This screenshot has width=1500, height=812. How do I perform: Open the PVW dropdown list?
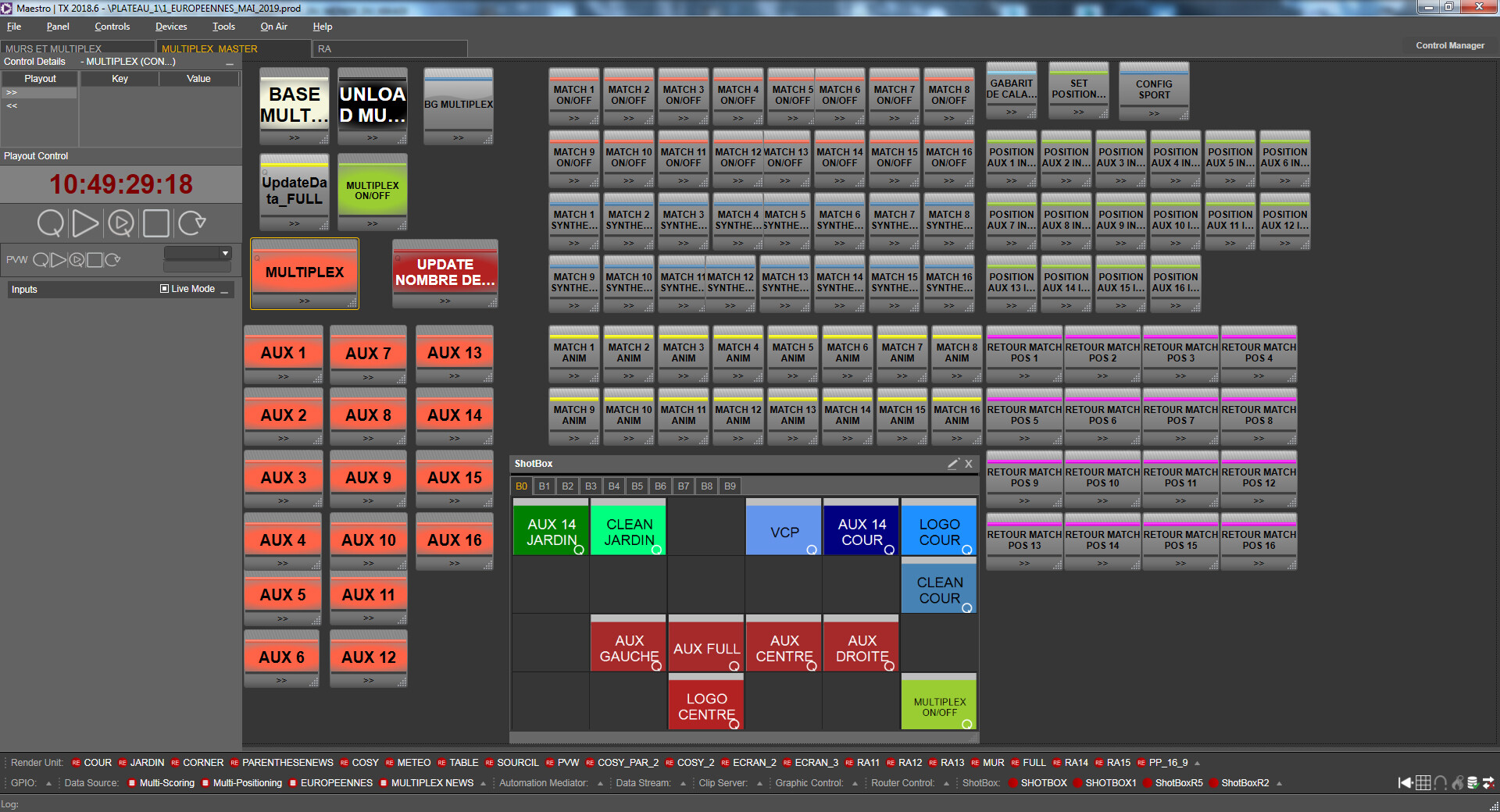pyautogui.click(x=225, y=253)
